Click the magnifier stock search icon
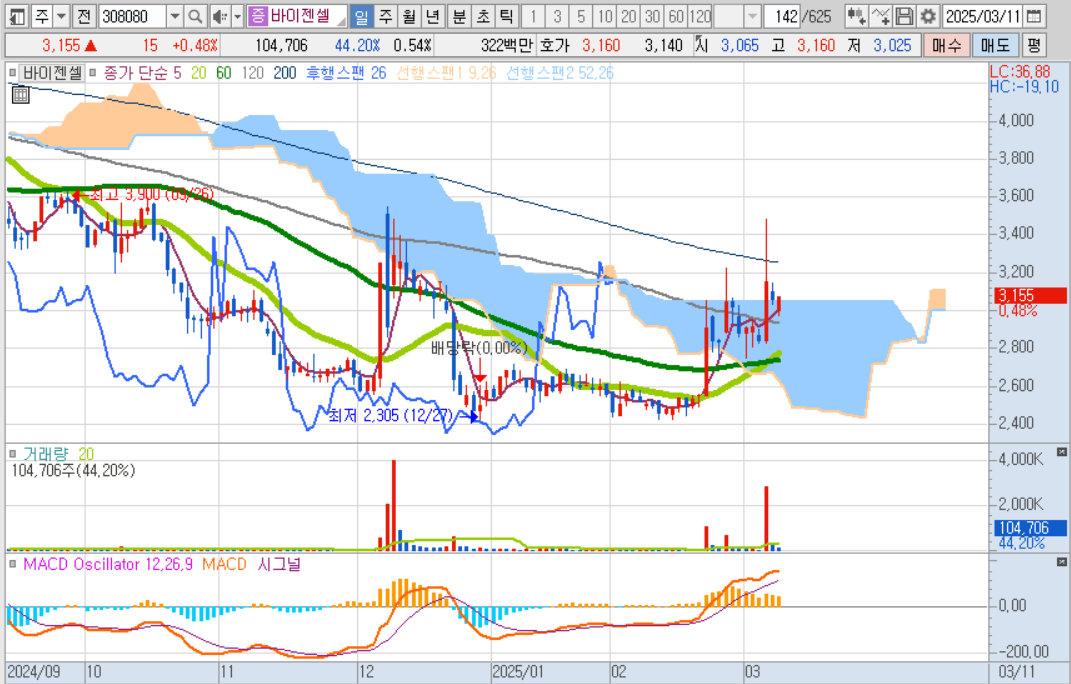The image size is (1071, 684). tap(195, 16)
